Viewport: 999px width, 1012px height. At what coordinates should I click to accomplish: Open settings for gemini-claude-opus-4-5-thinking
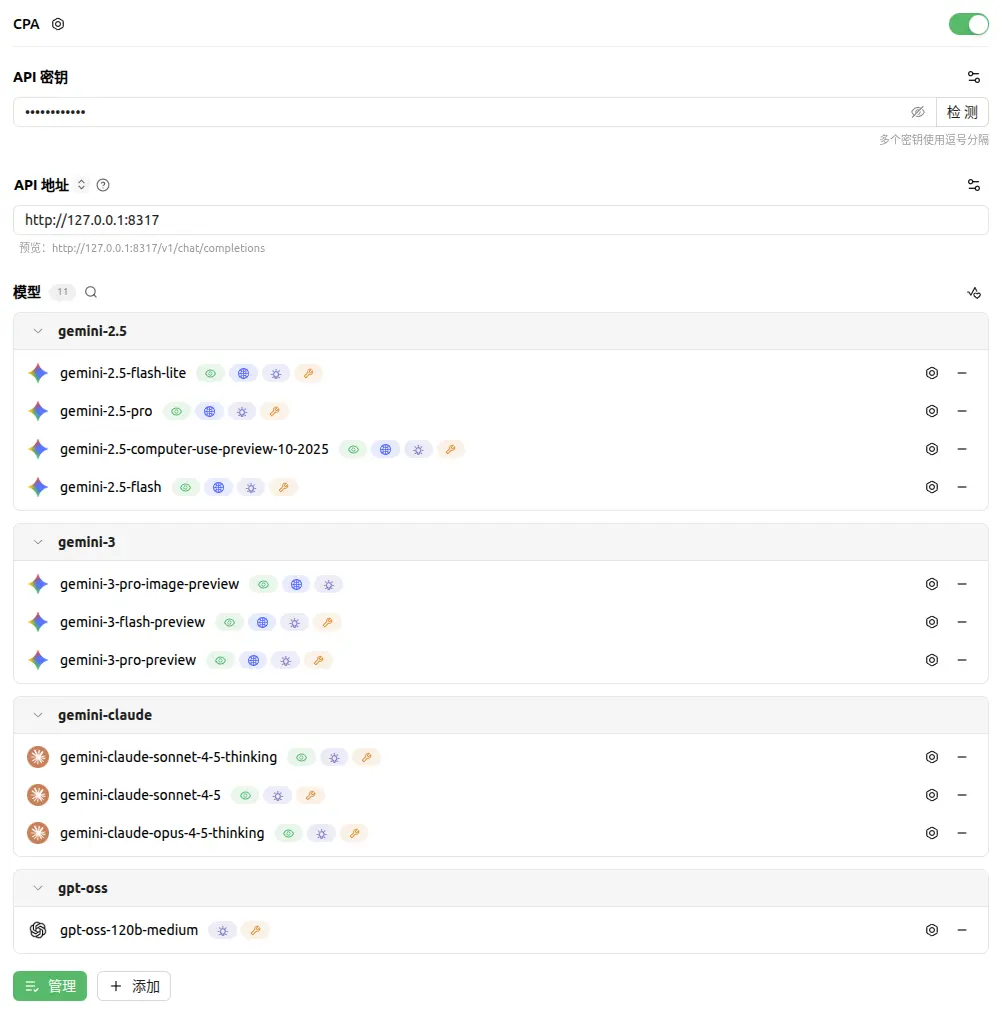click(x=932, y=833)
